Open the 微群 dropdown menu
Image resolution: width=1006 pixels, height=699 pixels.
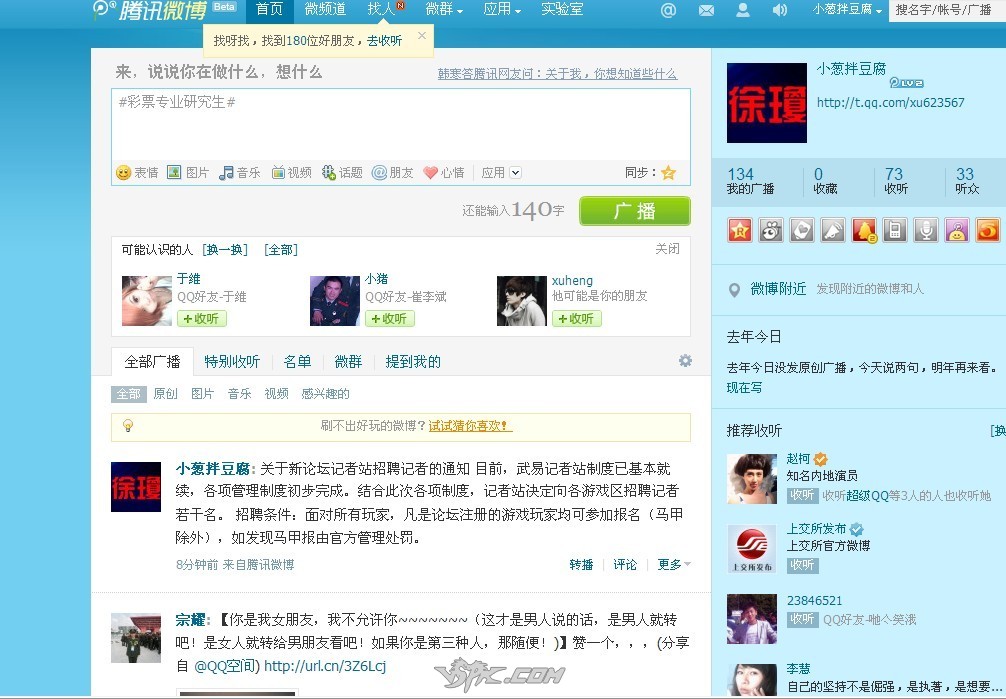pos(444,10)
